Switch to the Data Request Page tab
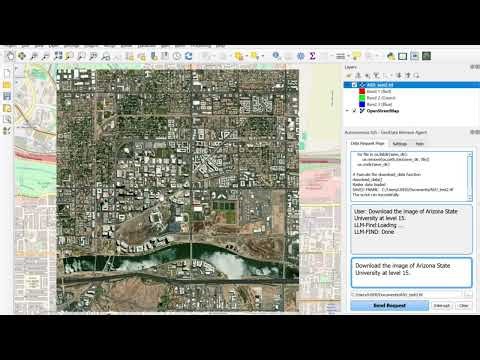The width and height of the screenshot is (480, 360). 367,143
